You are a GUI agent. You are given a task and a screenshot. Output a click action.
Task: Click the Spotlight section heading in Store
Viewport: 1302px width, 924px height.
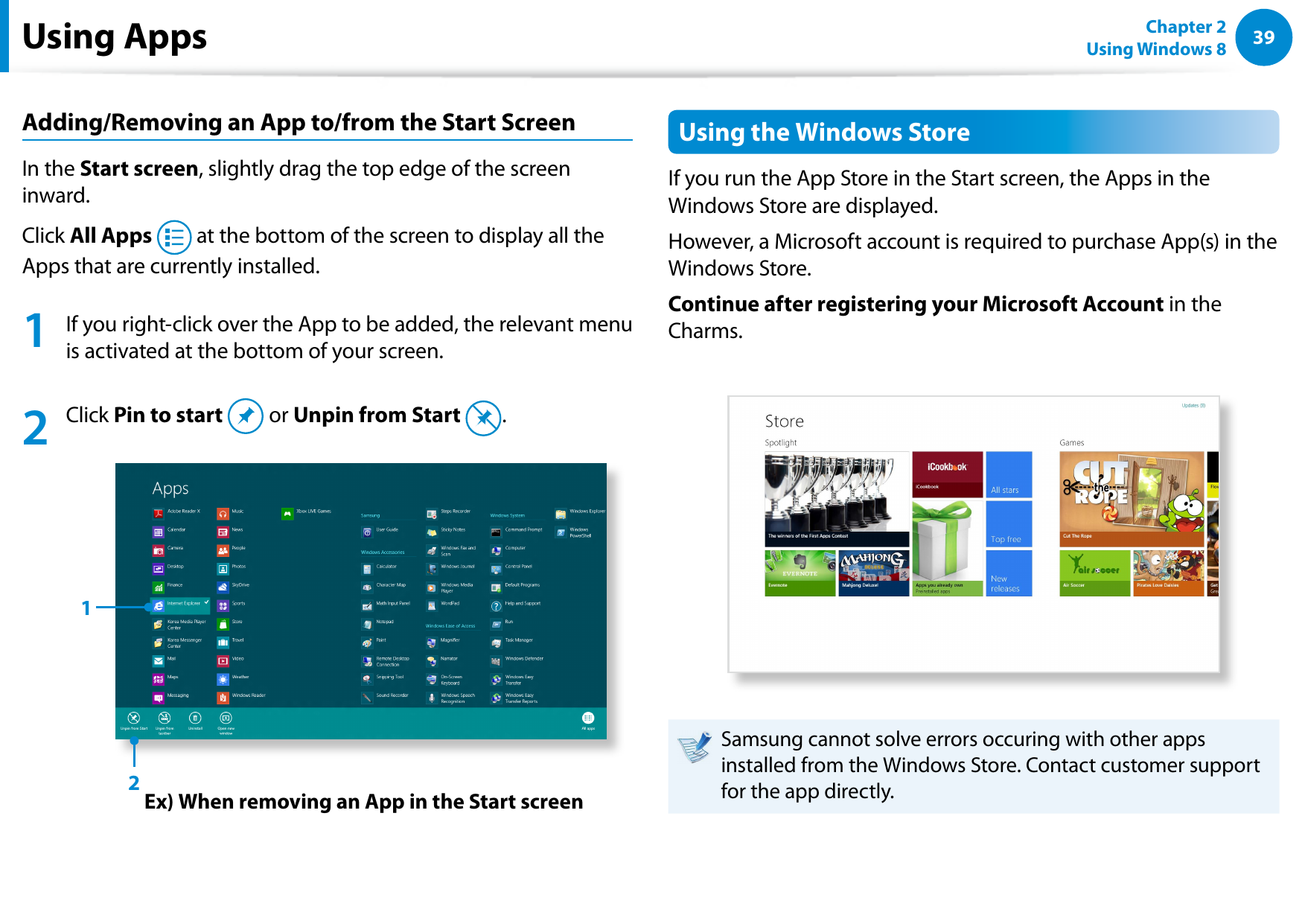(781, 443)
